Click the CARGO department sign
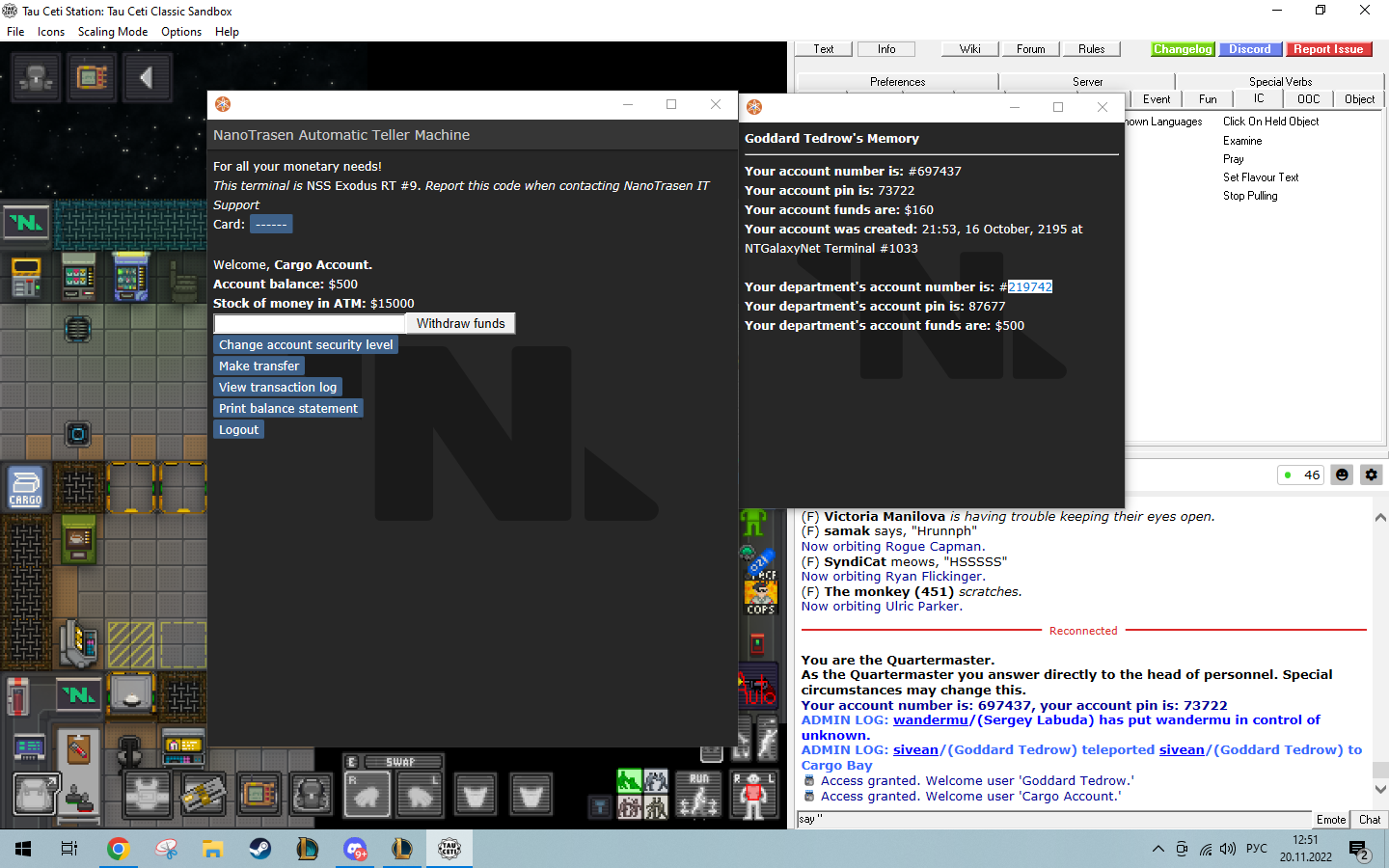The image size is (1389, 868). pyautogui.click(x=25, y=487)
